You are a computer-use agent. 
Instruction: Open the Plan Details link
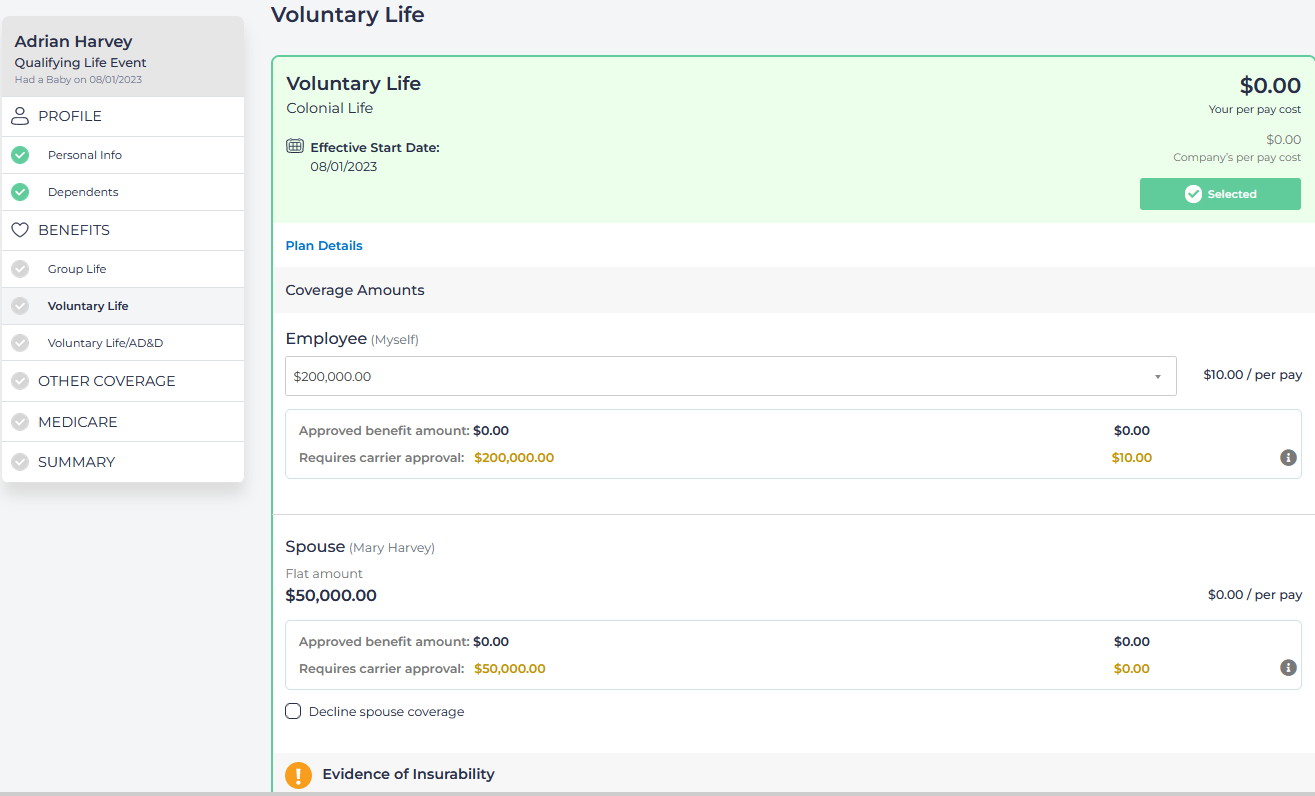324,246
